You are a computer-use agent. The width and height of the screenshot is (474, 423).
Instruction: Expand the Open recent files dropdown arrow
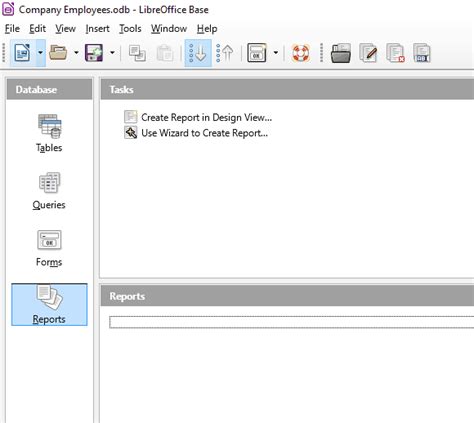[76, 53]
